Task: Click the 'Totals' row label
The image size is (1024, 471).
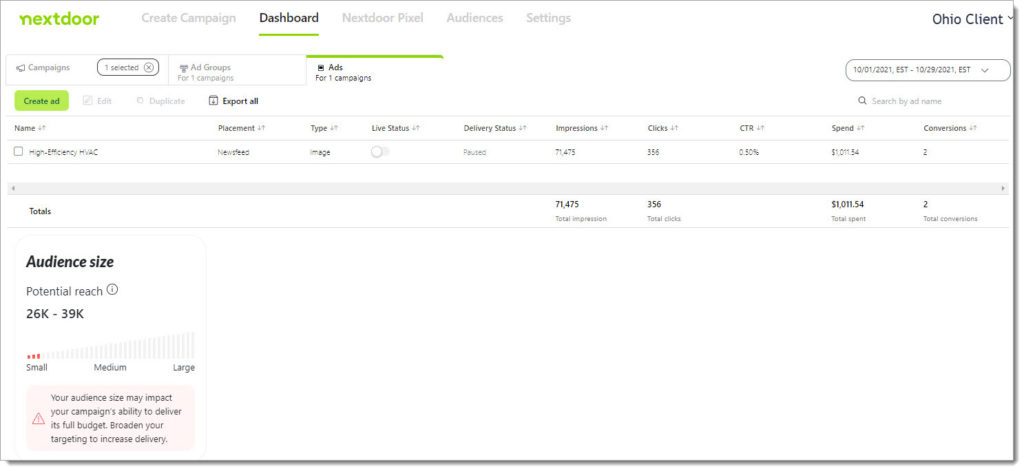Action: (40, 212)
